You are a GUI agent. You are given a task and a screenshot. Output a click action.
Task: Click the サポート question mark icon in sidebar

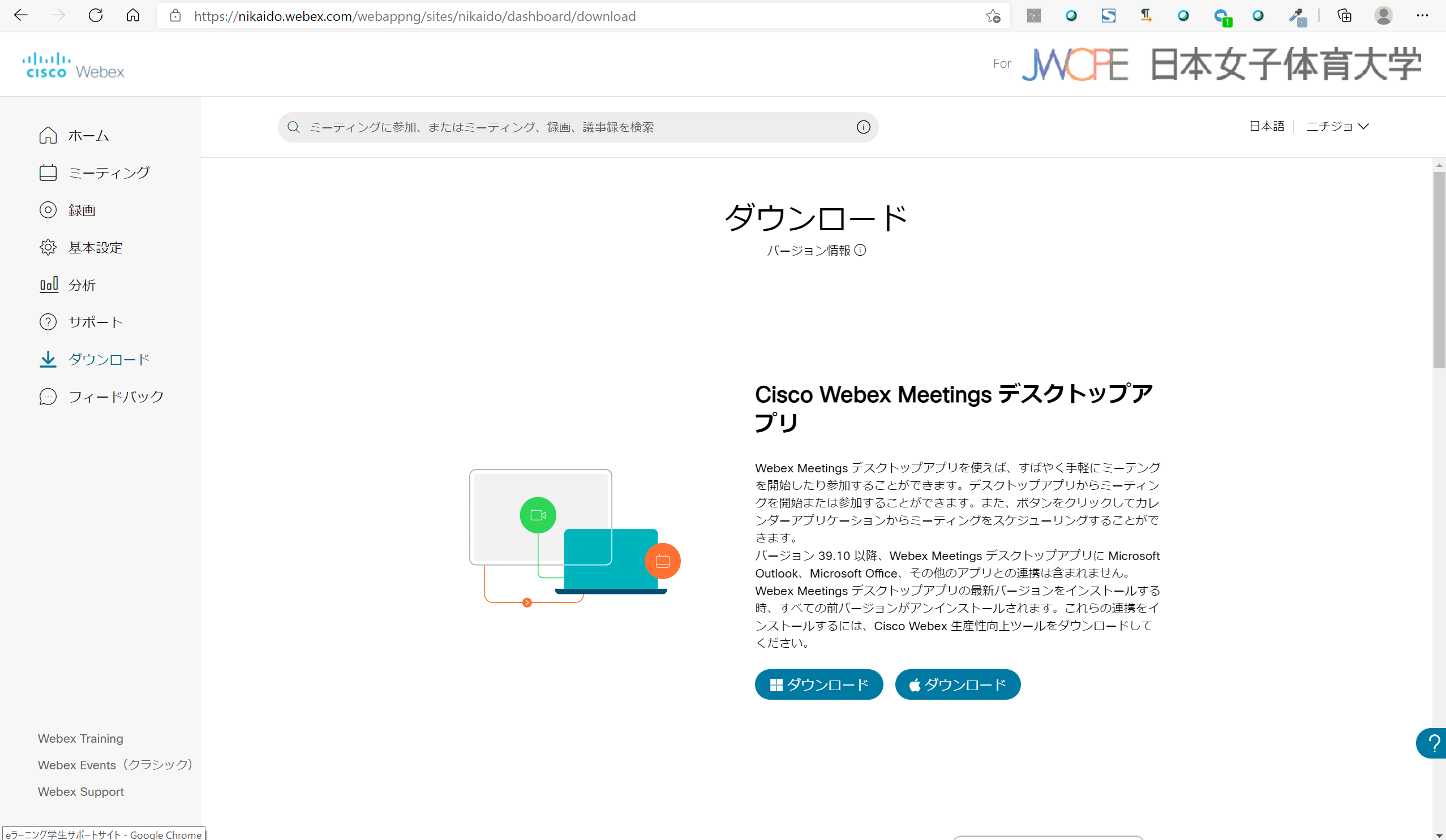coord(48,322)
